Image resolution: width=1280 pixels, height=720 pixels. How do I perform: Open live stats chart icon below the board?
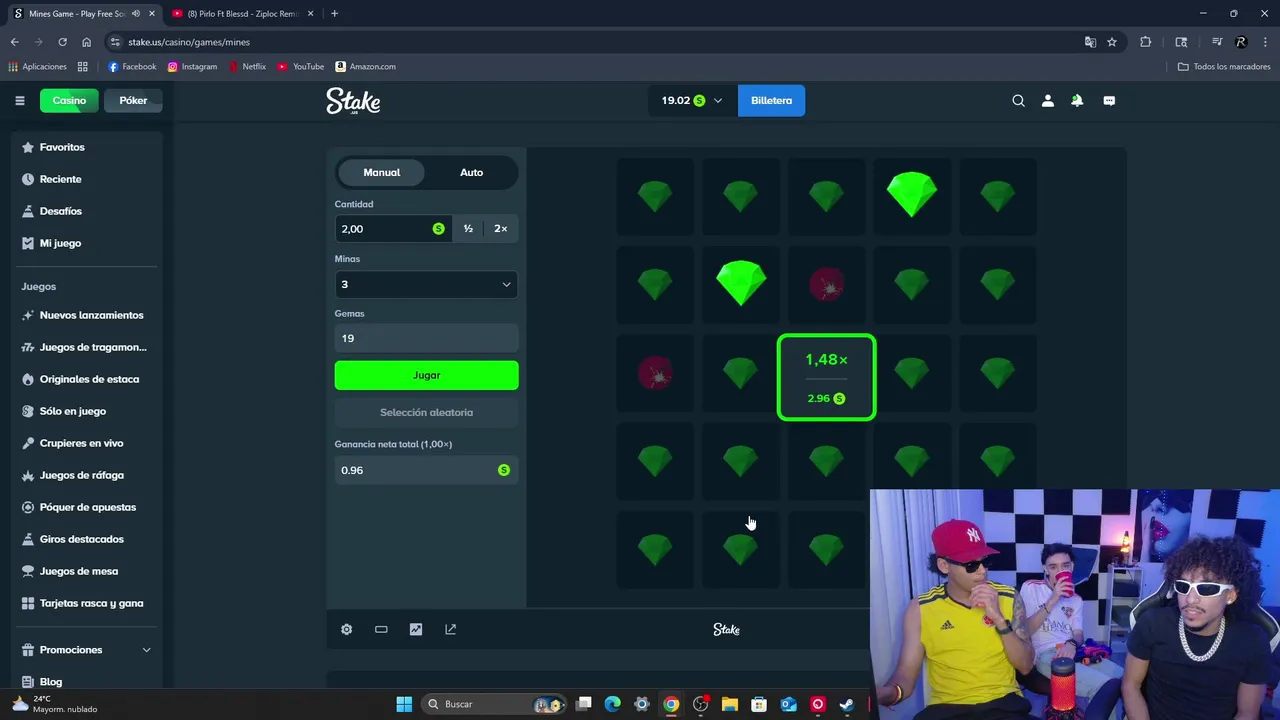coord(416,629)
